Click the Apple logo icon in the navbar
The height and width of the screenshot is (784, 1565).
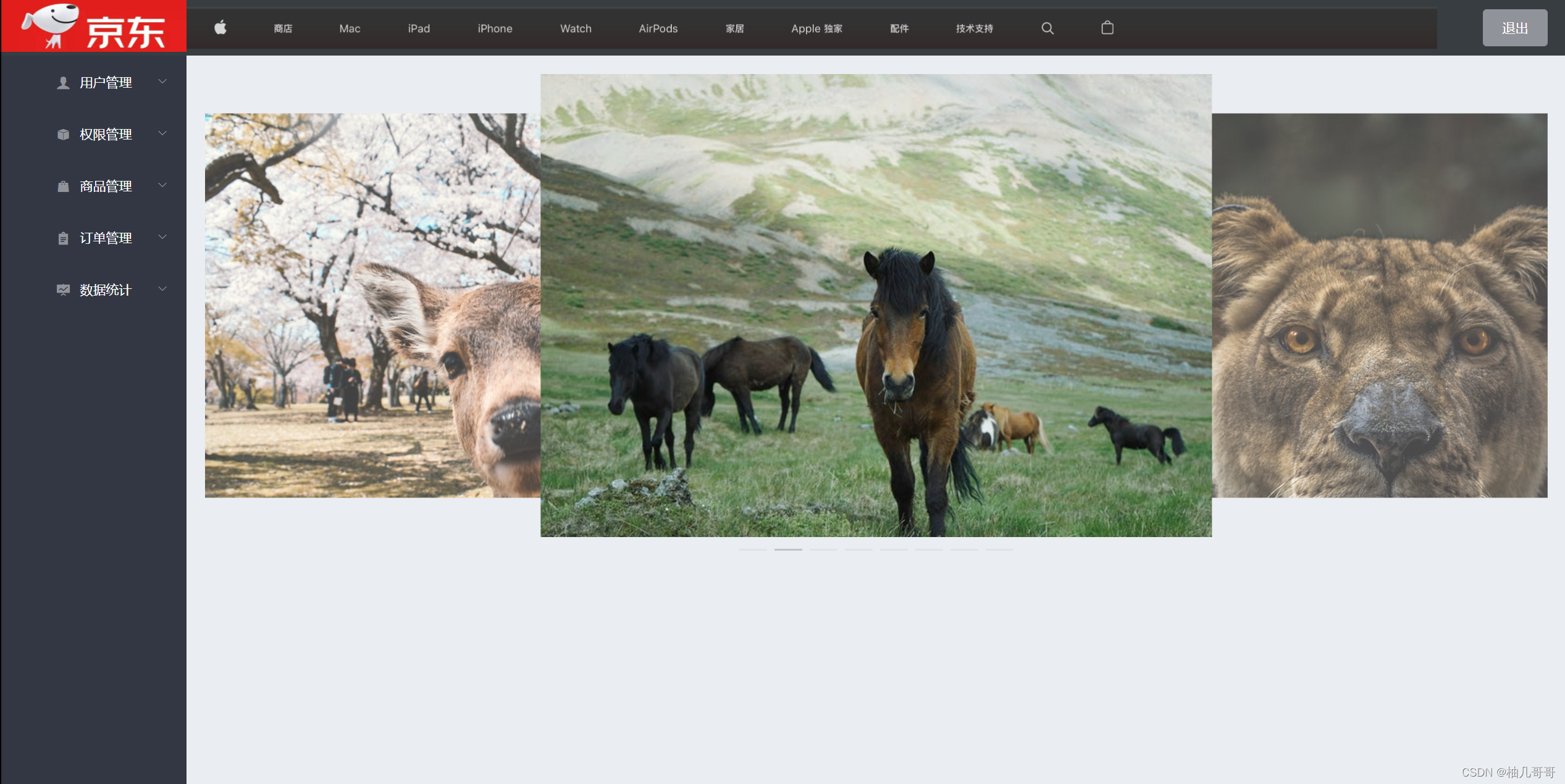220,28
